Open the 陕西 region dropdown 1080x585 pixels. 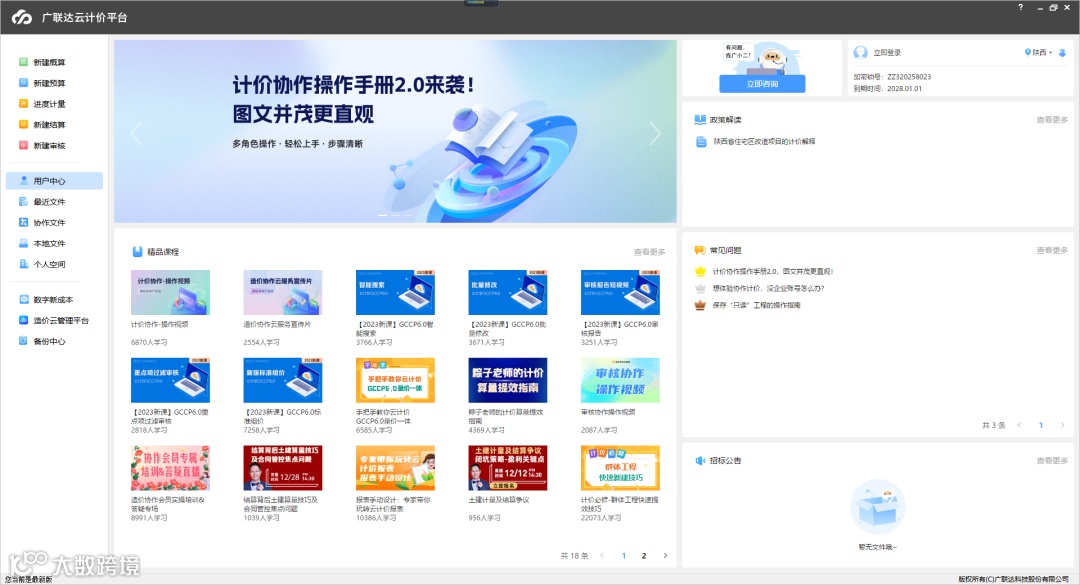[1039, 52]
